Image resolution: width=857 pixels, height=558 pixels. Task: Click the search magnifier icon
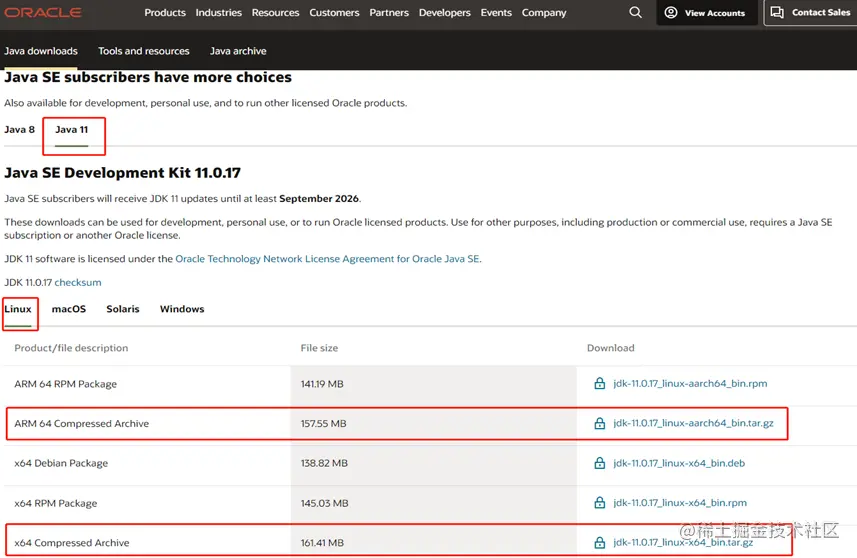pyautogui.click(x=636, y=13)
